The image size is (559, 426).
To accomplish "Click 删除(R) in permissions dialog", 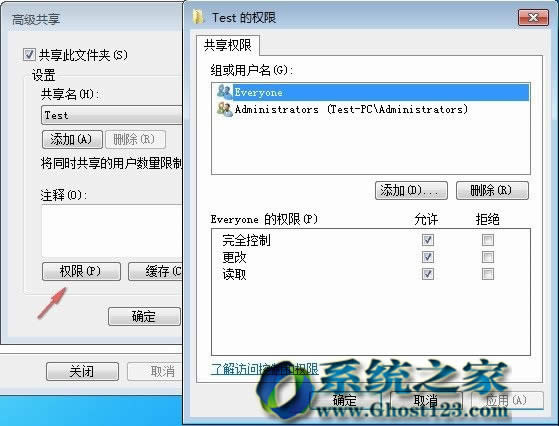I will tap(492, 190).
